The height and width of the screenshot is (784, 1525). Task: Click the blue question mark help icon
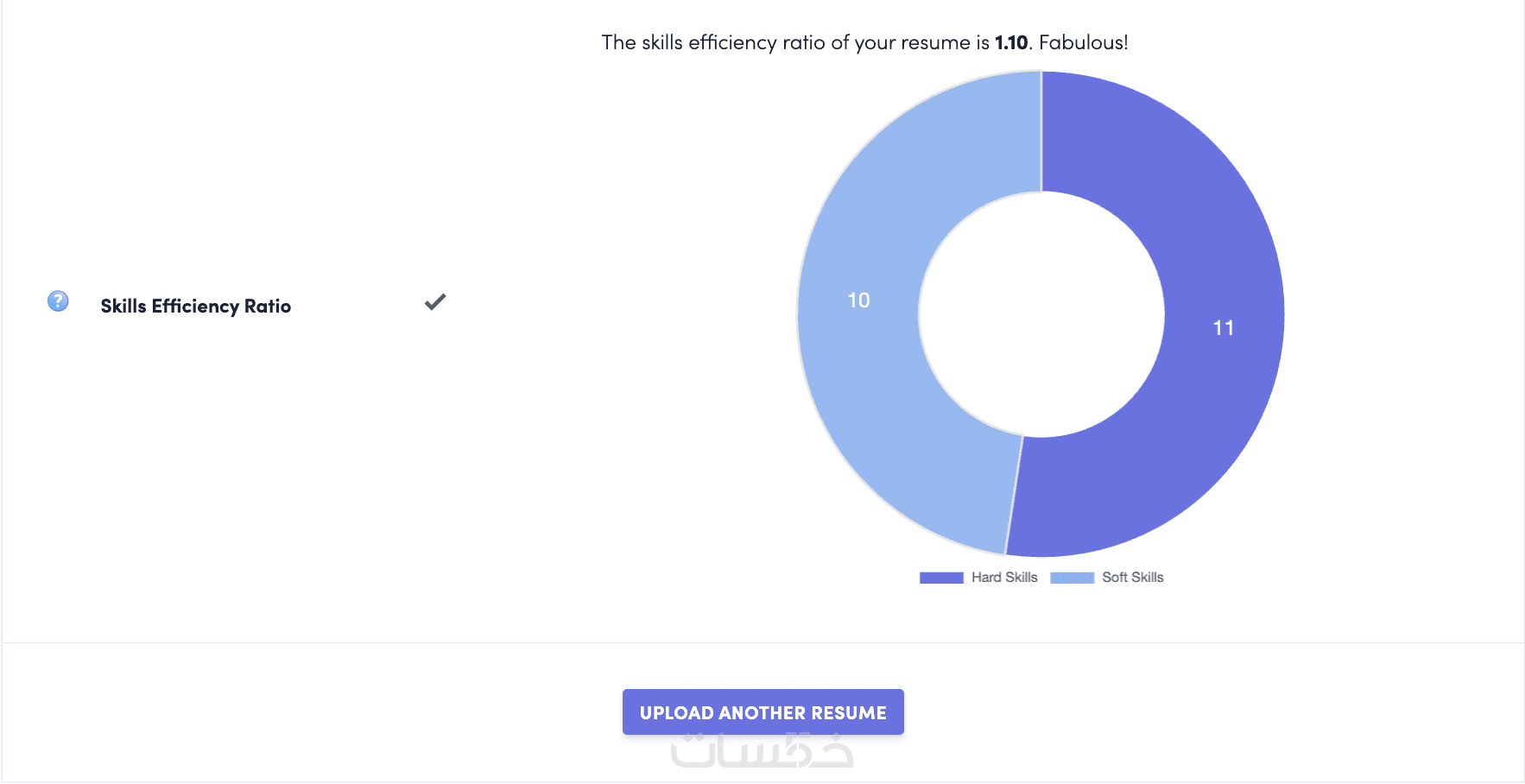click(58, 301)
